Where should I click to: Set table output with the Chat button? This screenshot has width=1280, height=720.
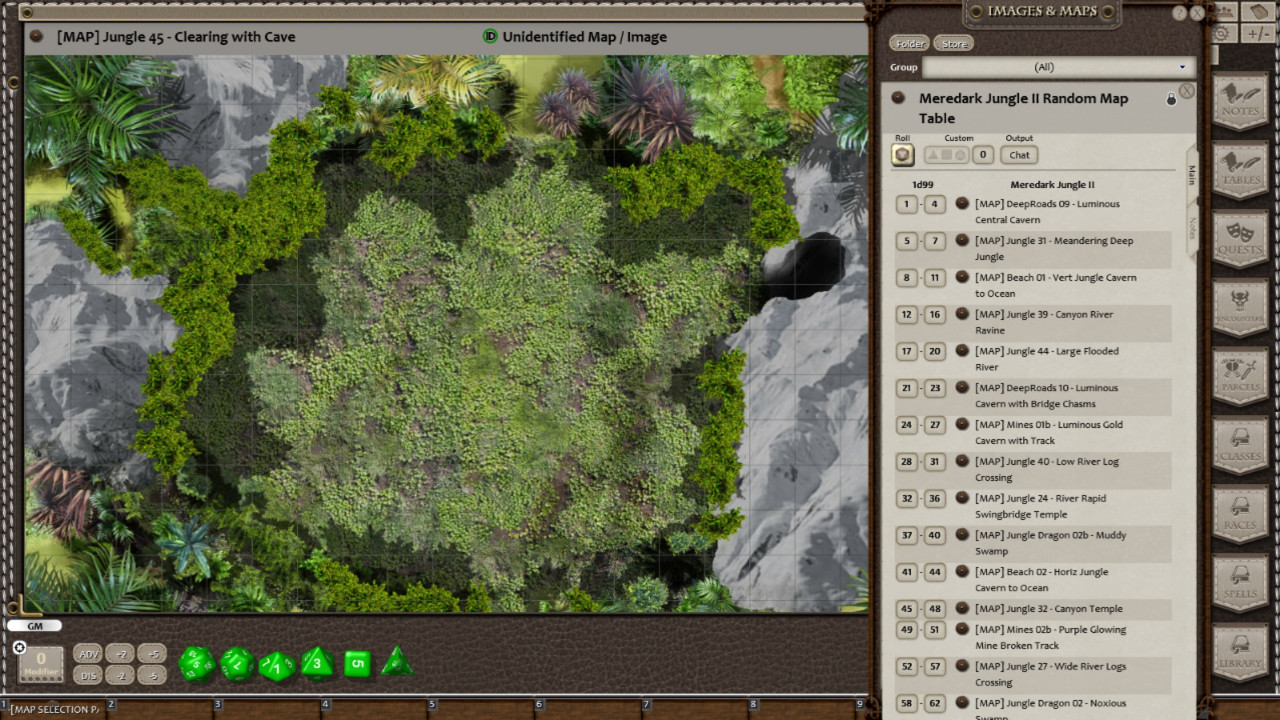(x=1018, y=154)
